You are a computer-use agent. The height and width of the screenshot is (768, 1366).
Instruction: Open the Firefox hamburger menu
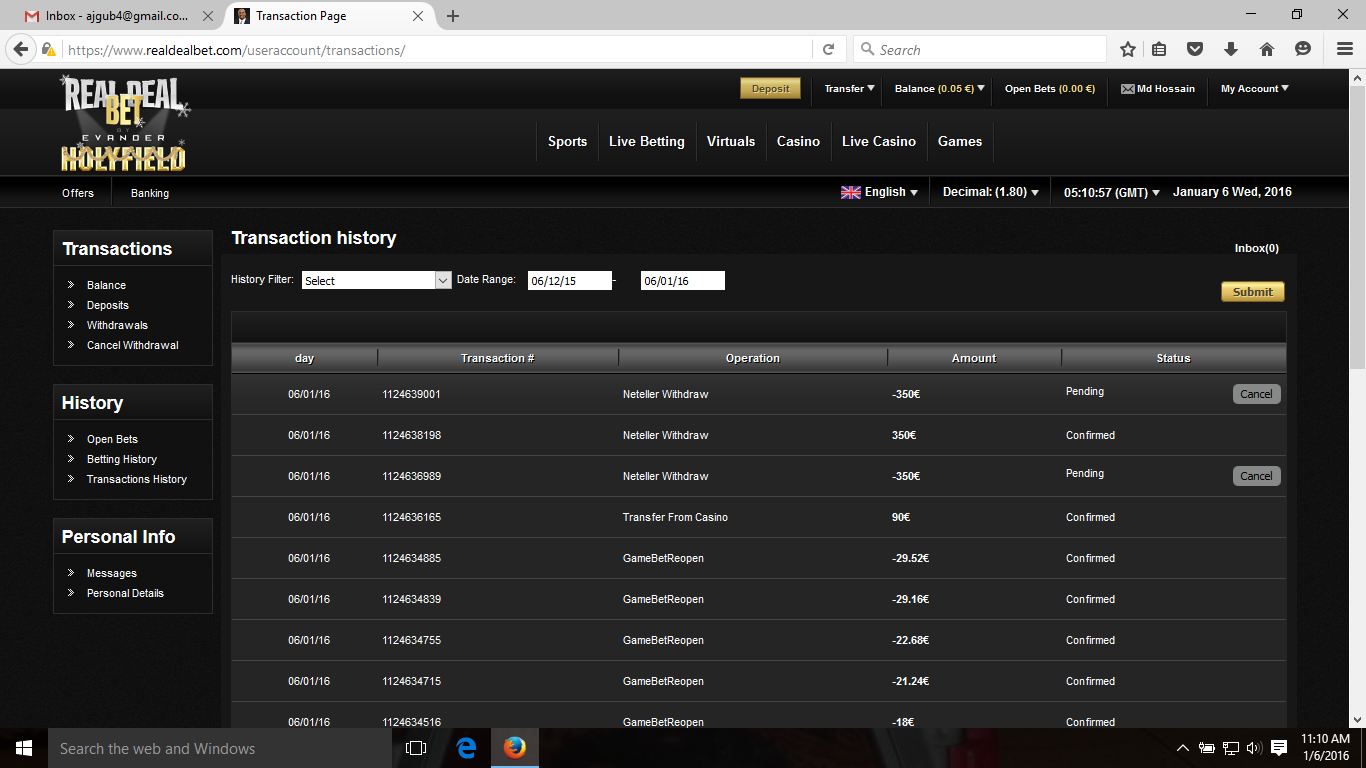(1345, 49)
